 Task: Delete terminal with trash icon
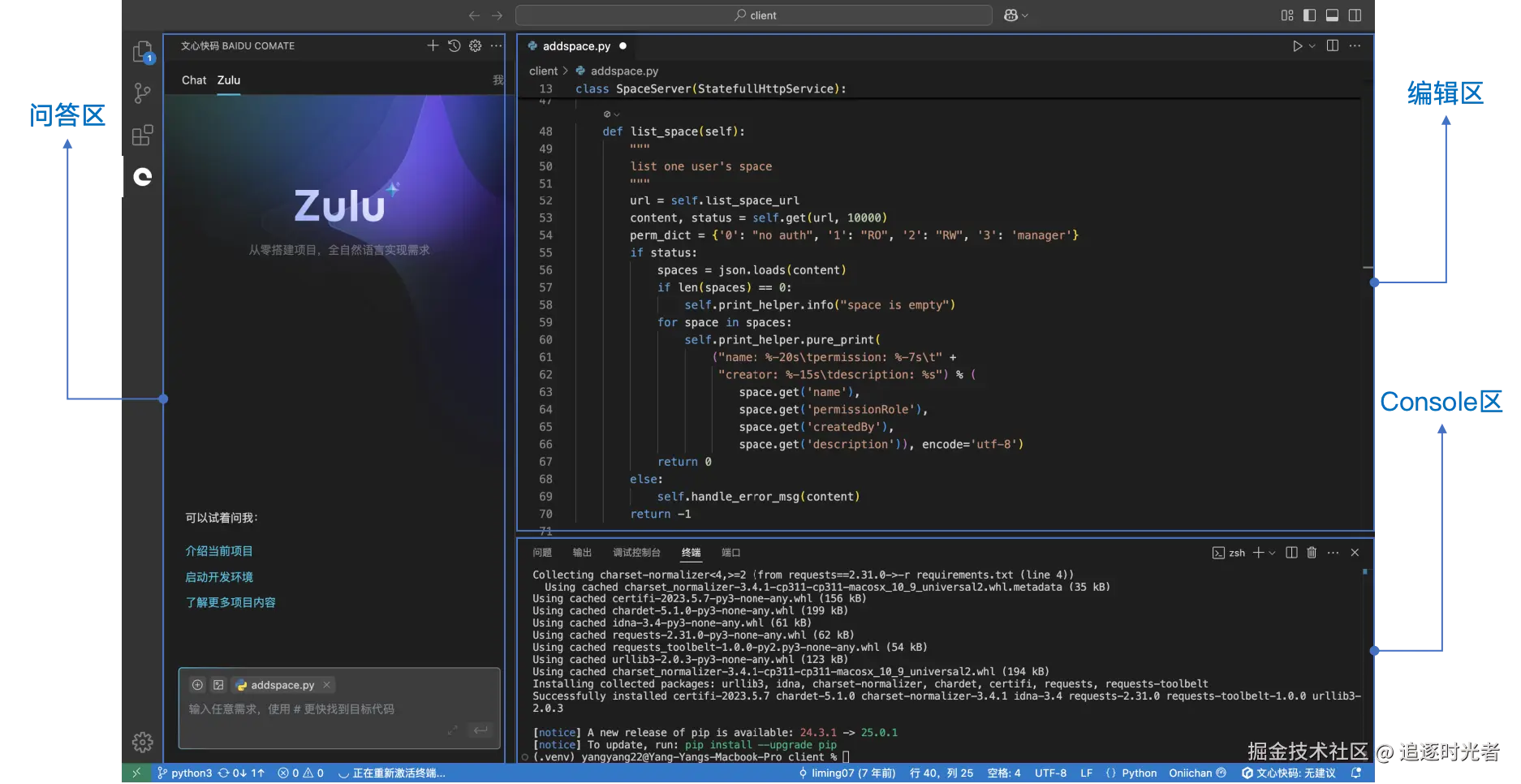click(x=1312, y=553)
